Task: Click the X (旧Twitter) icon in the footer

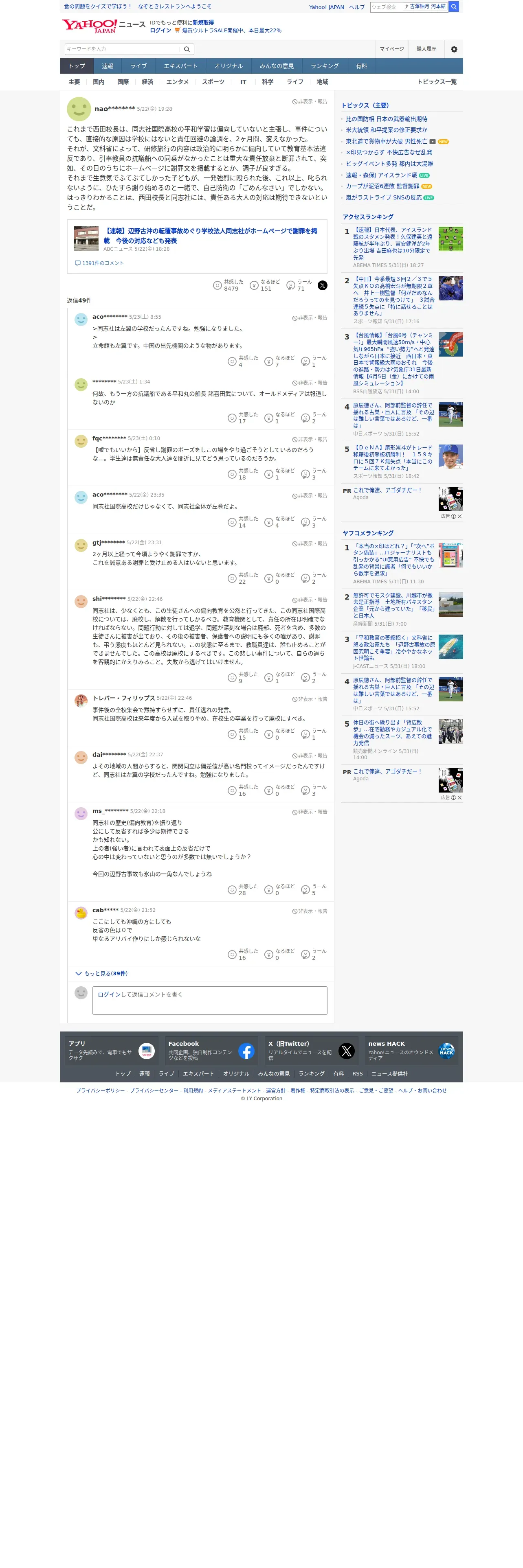Action: [347, 1051]
